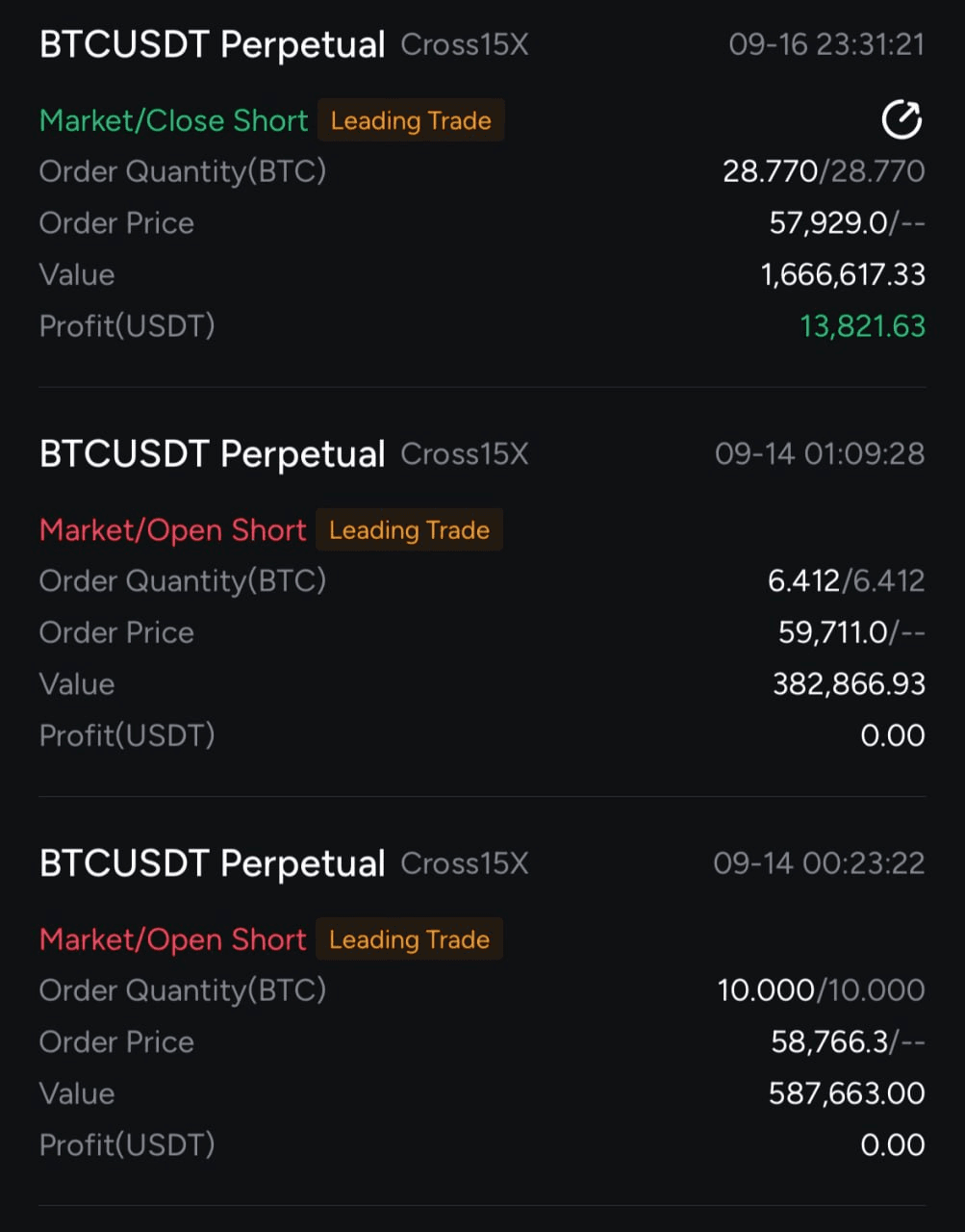Tap the green 13,821.63 profit value
This screenshot has height=1232, width=965.
coord(862,326)
